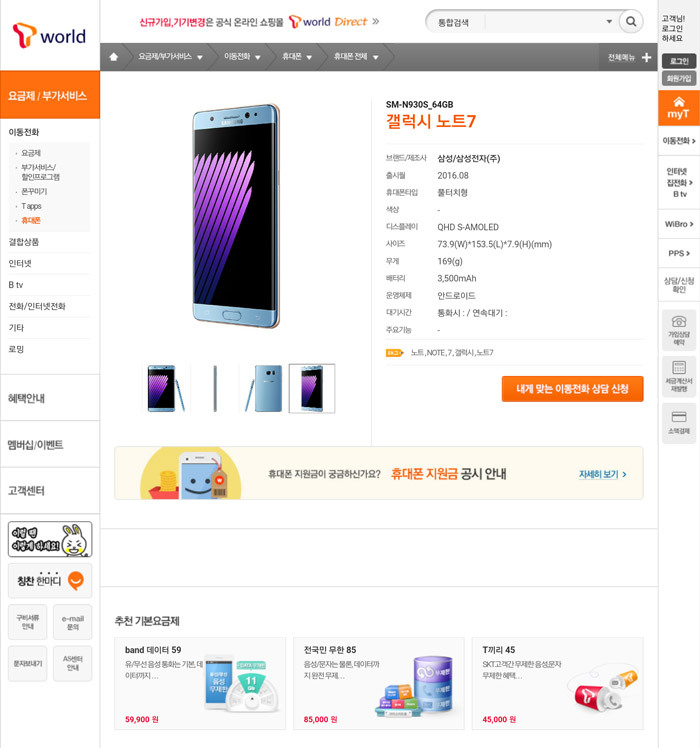Open the myT home icon panel
This screenshot has width=700, height=748.
(x=679, y=108)
